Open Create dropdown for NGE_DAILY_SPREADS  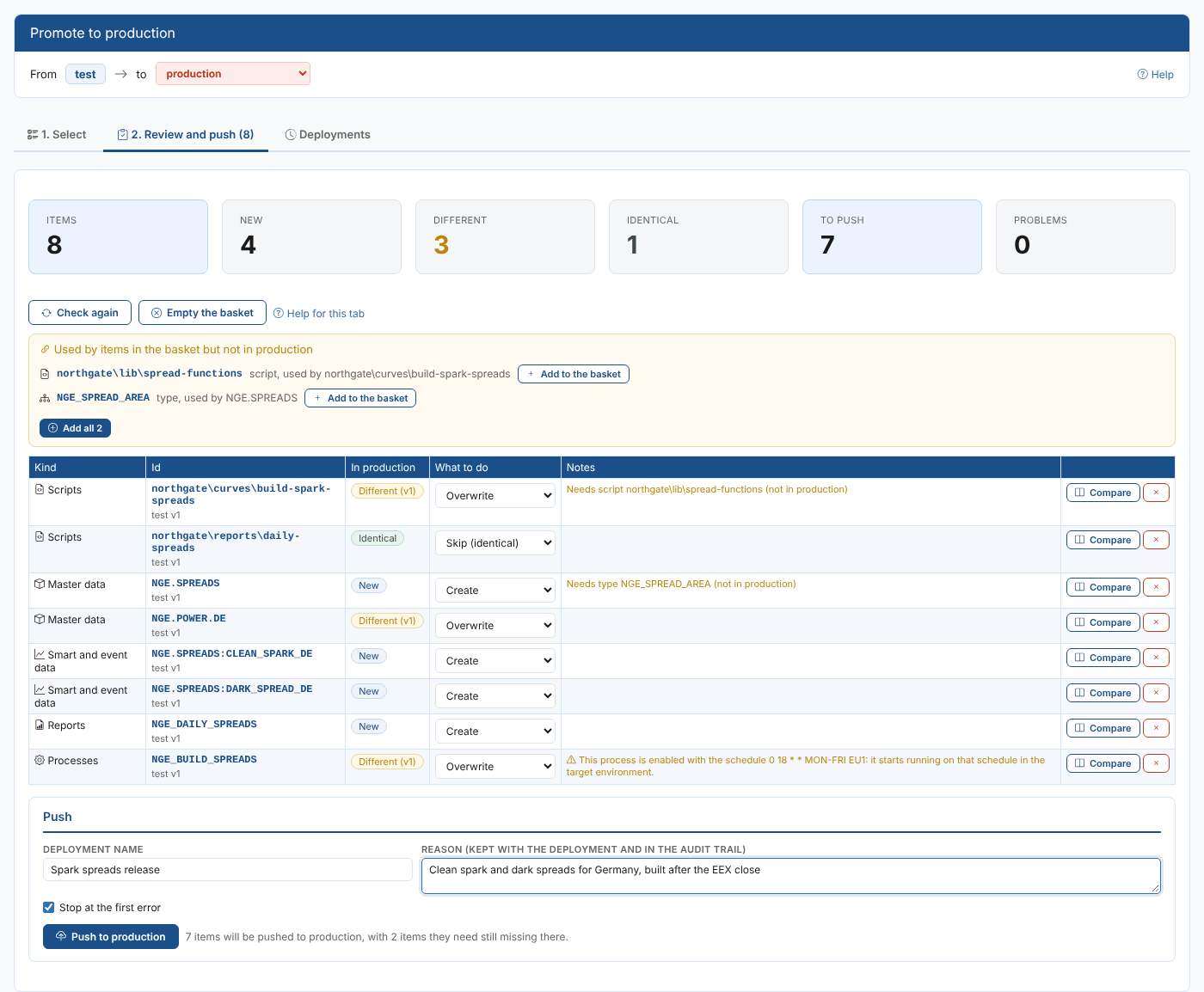pos(495,732)
